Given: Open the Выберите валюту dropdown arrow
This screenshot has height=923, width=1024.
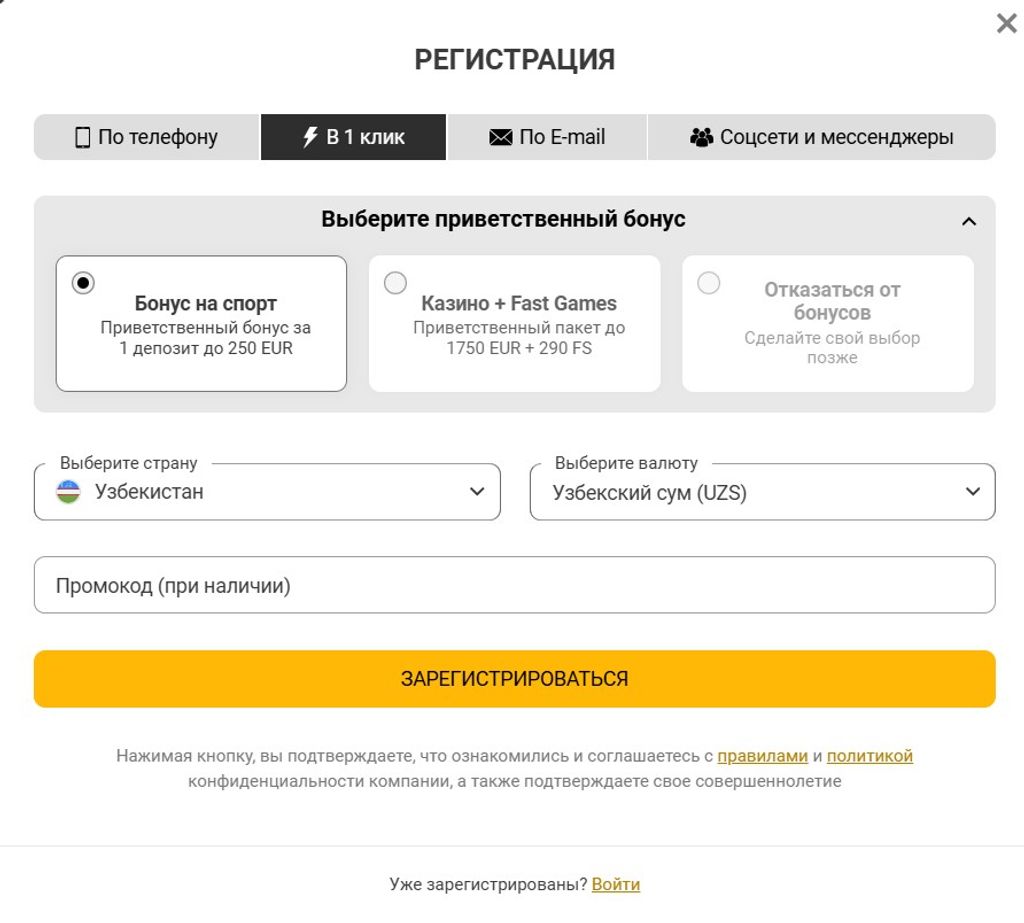Looking at the screenshot, I should tap(973, 491).
